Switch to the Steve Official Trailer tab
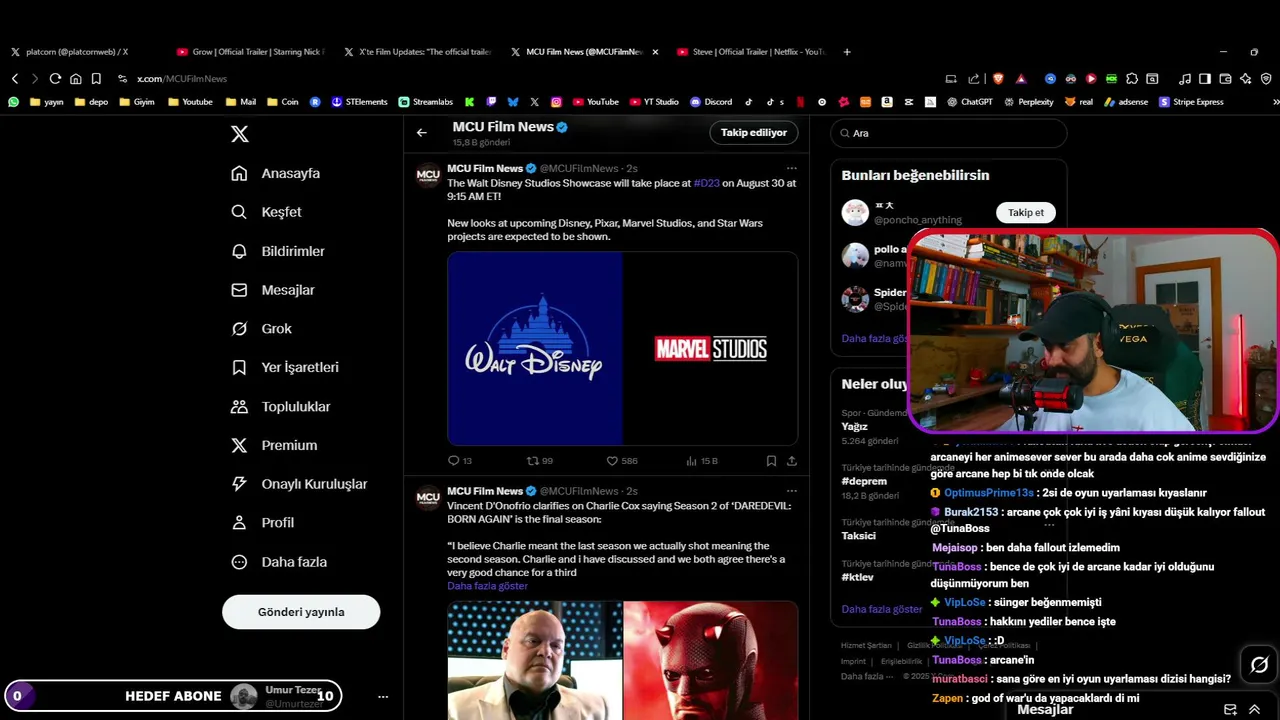This screenshot has width=1280, height=720. point(750,52)
